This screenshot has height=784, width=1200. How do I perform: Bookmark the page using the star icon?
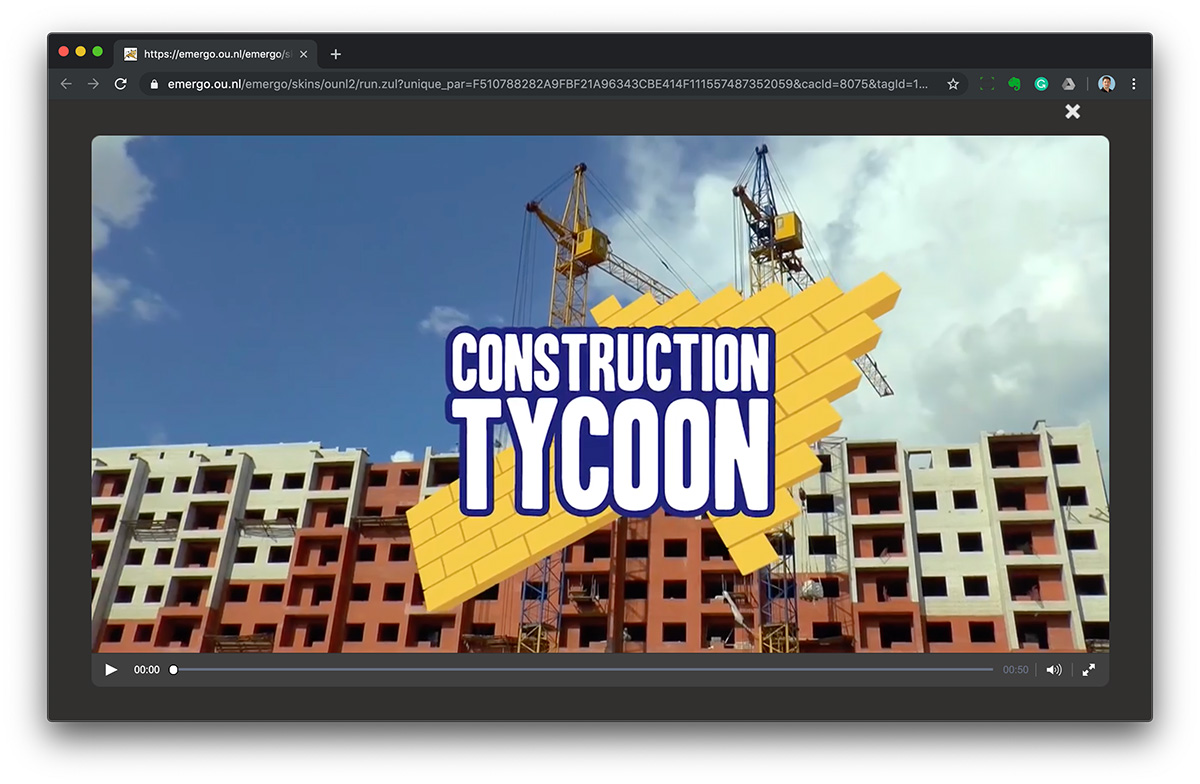[952, 84]
